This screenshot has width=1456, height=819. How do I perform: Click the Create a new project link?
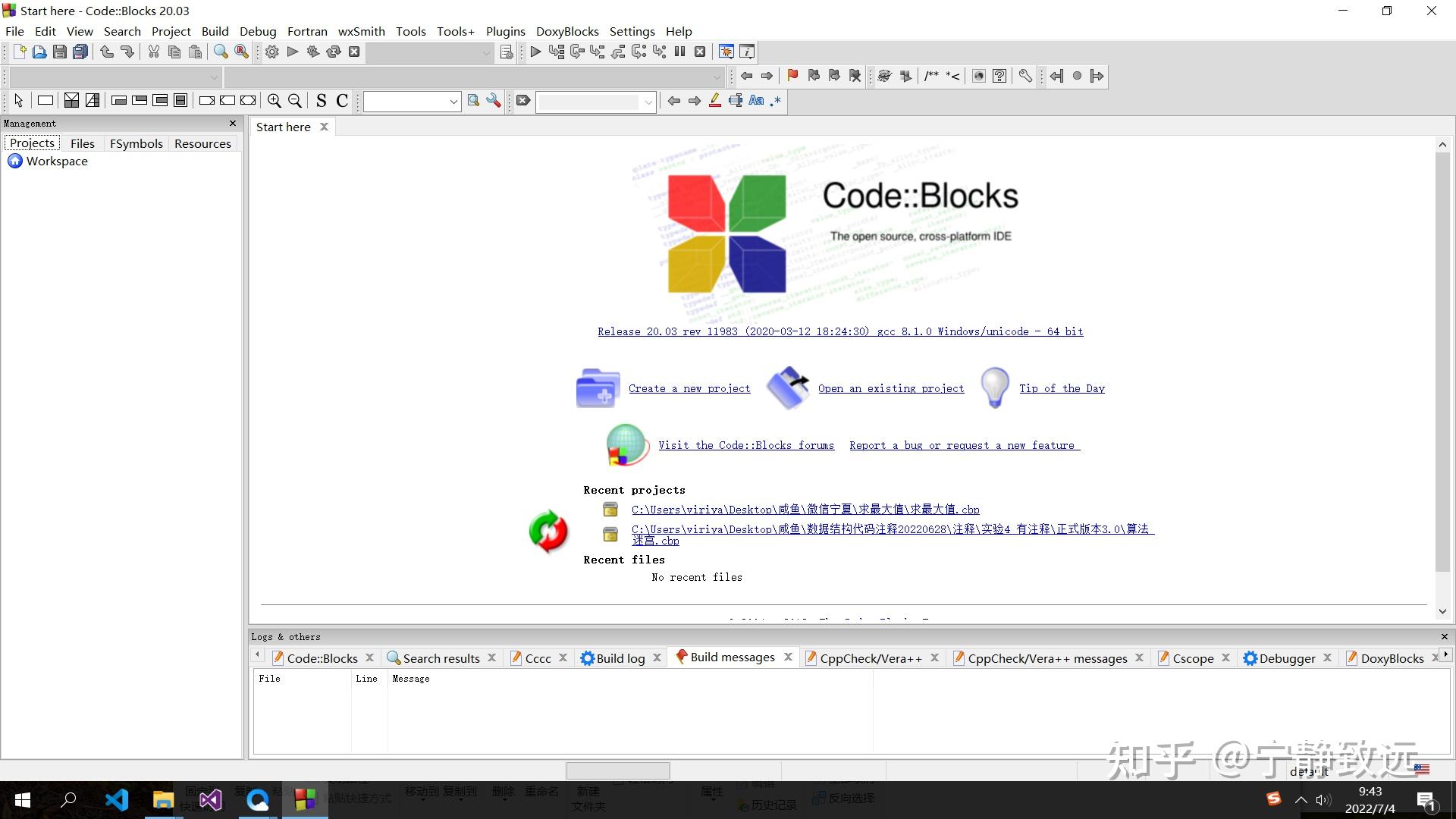pyautogui.click(x=689, y=388)
